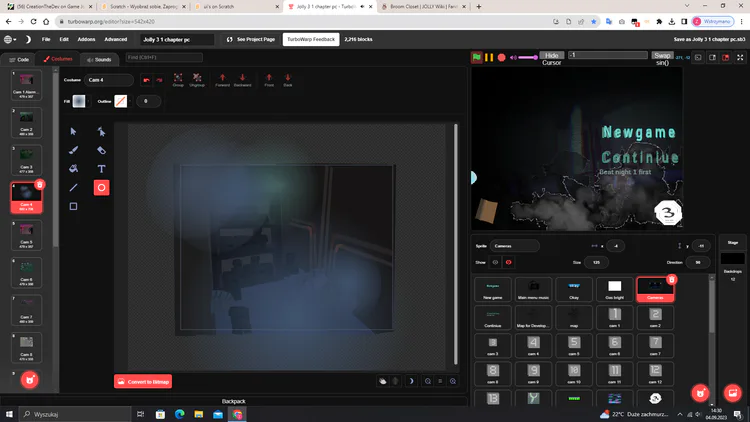This screenshot has height=422, width=750.
Task: Select the Reshape tool
Action: click(x=101, y=131)
